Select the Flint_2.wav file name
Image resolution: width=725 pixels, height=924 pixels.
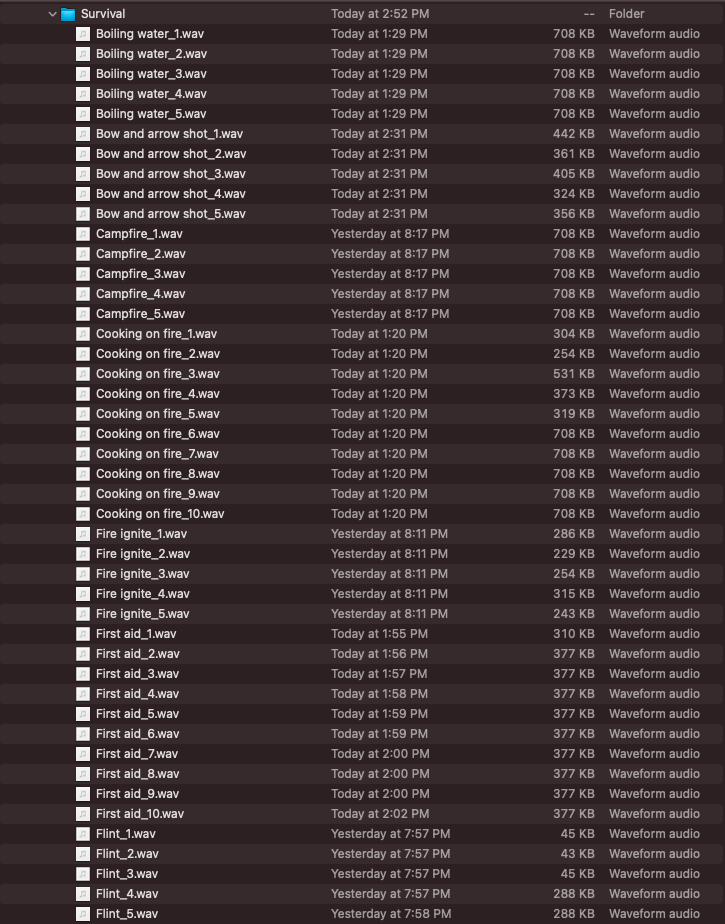click(x=127, y=854)
